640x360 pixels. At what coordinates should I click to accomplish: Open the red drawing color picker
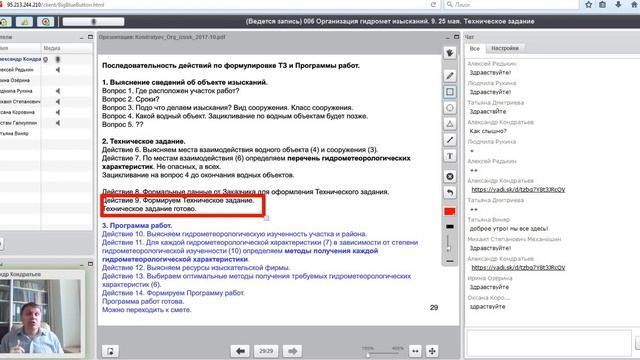(x=450, y=211)
